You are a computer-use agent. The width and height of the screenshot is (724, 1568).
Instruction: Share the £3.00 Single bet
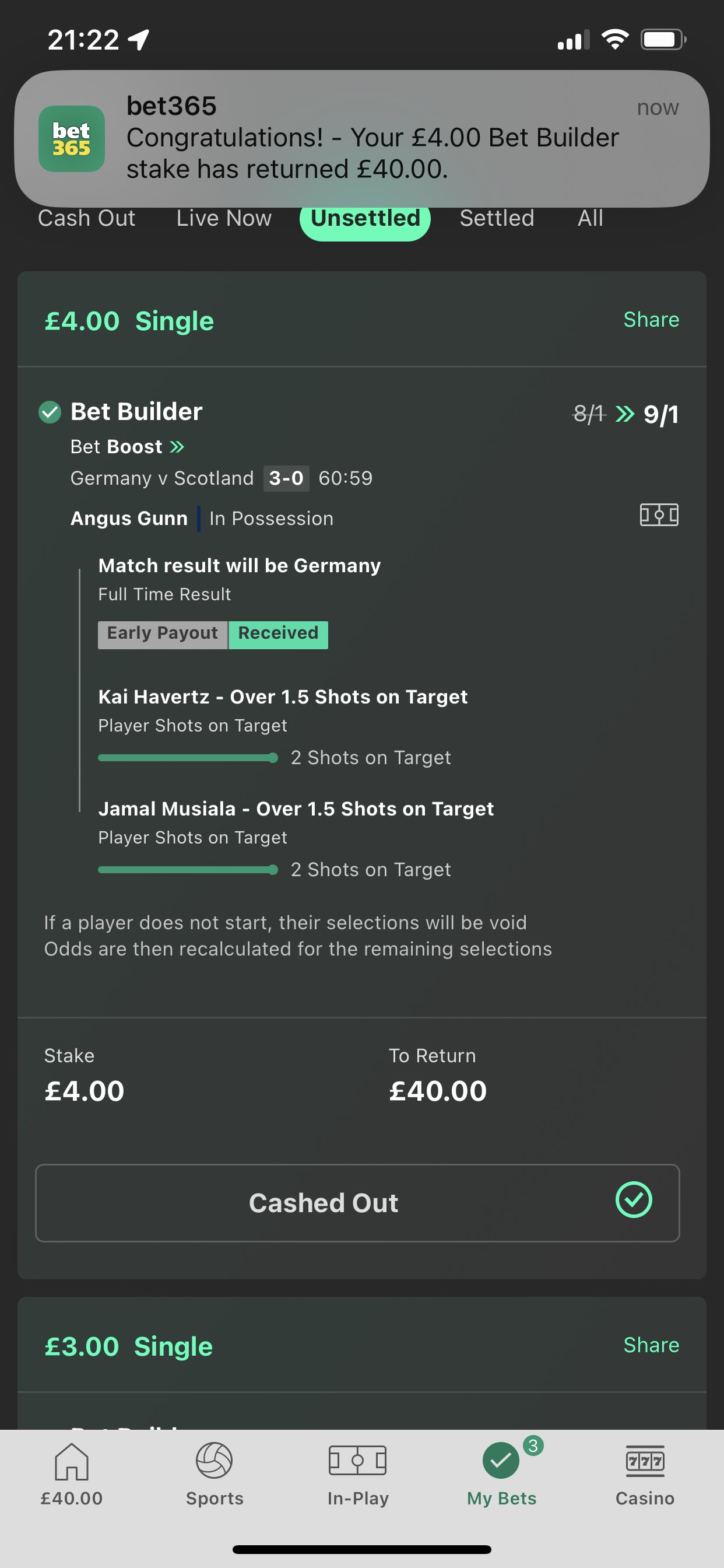click(651, 1345)
